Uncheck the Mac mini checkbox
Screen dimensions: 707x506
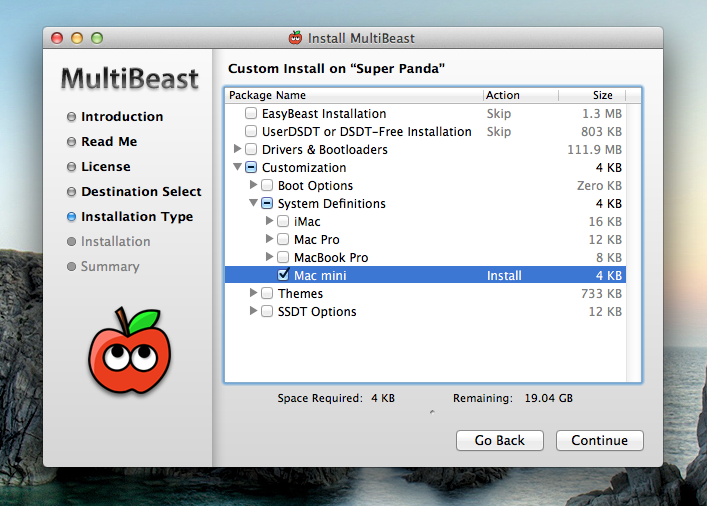(283, 274)
